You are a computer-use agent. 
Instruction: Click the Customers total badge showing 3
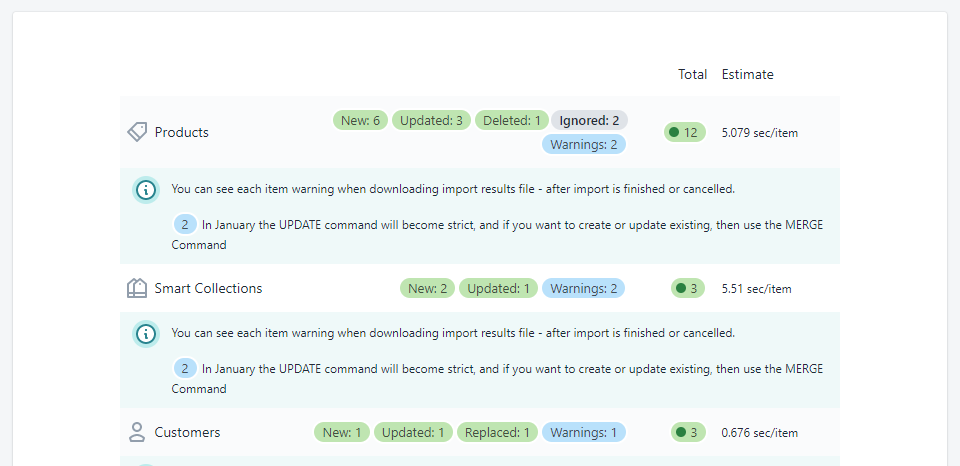(x=687, y=432)
